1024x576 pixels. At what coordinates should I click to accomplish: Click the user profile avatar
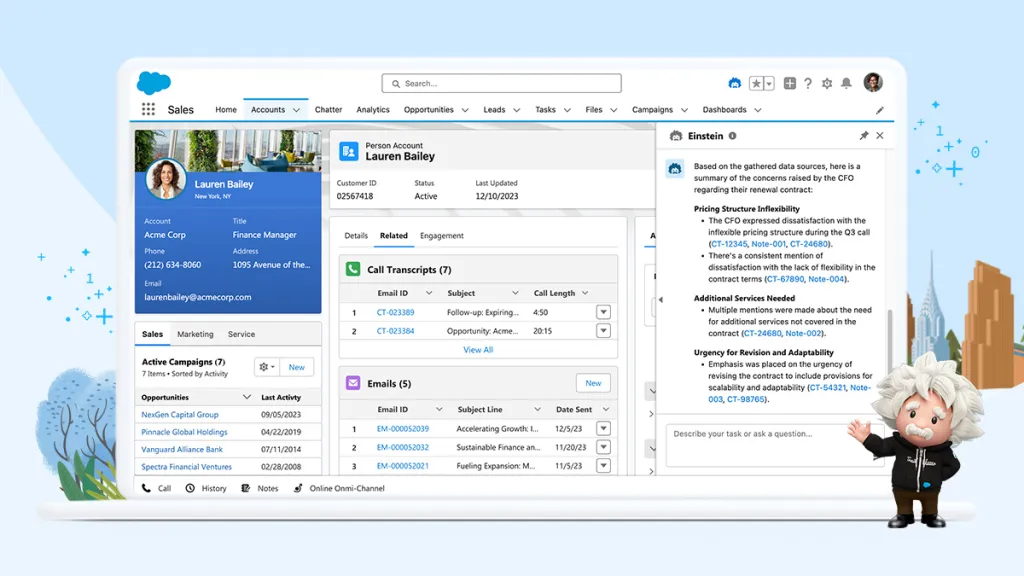tap(872, 83)
